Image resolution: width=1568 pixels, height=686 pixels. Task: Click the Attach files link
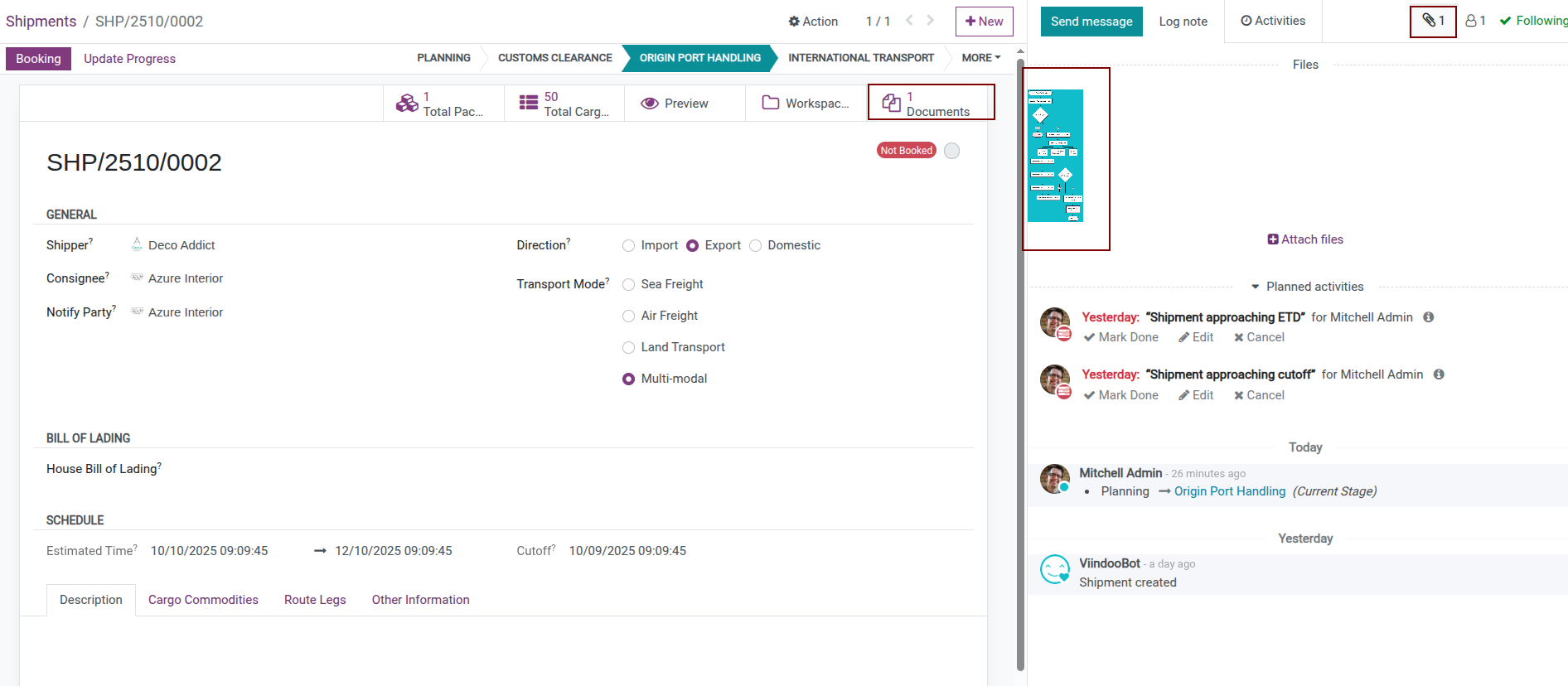point(1305,239)
